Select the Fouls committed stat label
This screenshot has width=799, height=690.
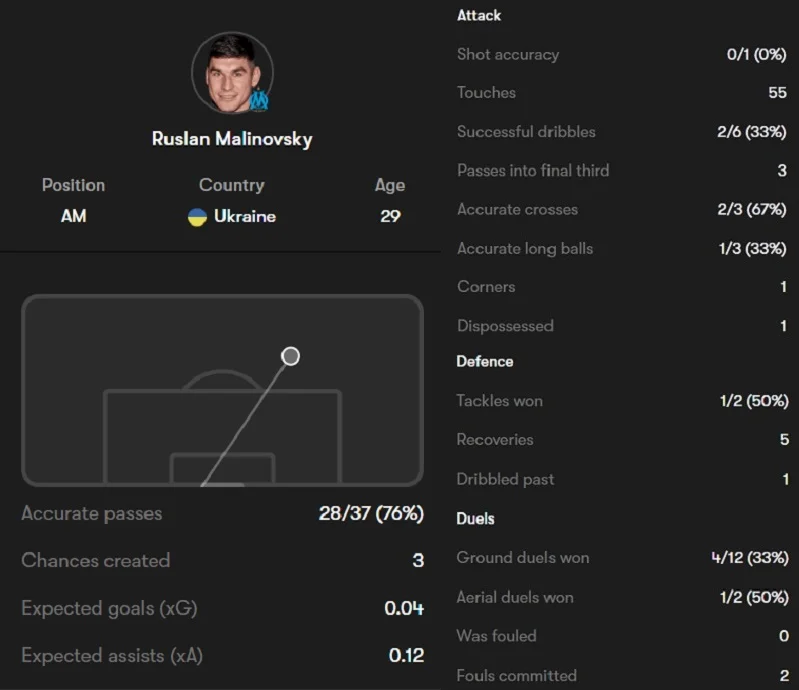[517, 675]
